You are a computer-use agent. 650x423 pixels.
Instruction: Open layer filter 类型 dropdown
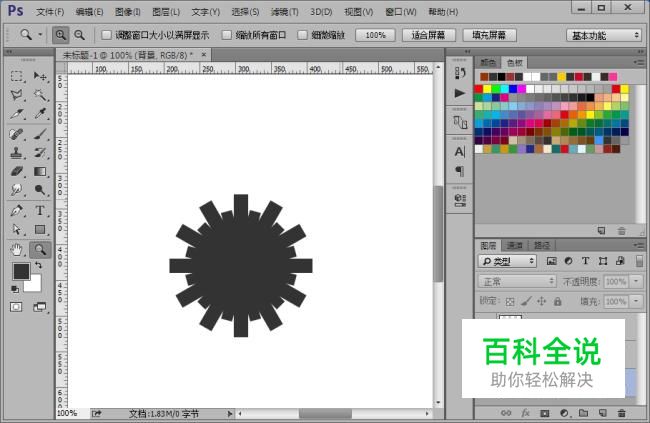(x=508, y=261)
